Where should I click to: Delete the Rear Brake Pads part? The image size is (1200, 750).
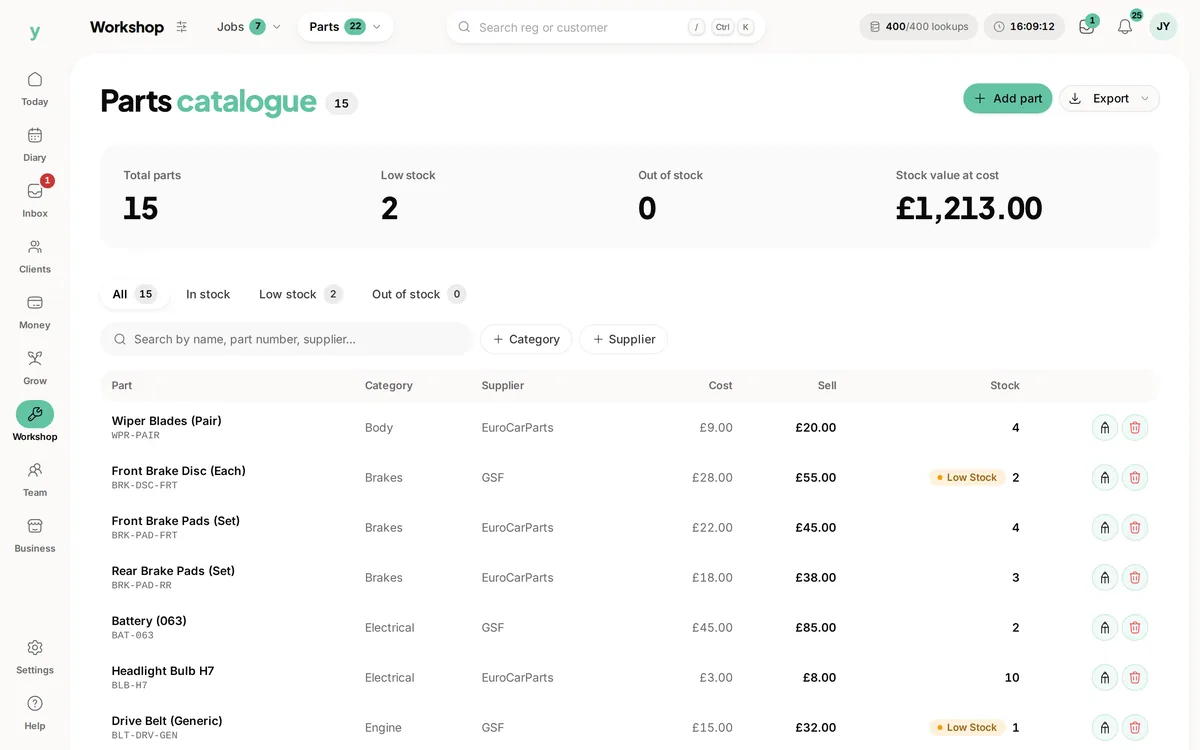tap(1135, 578)
